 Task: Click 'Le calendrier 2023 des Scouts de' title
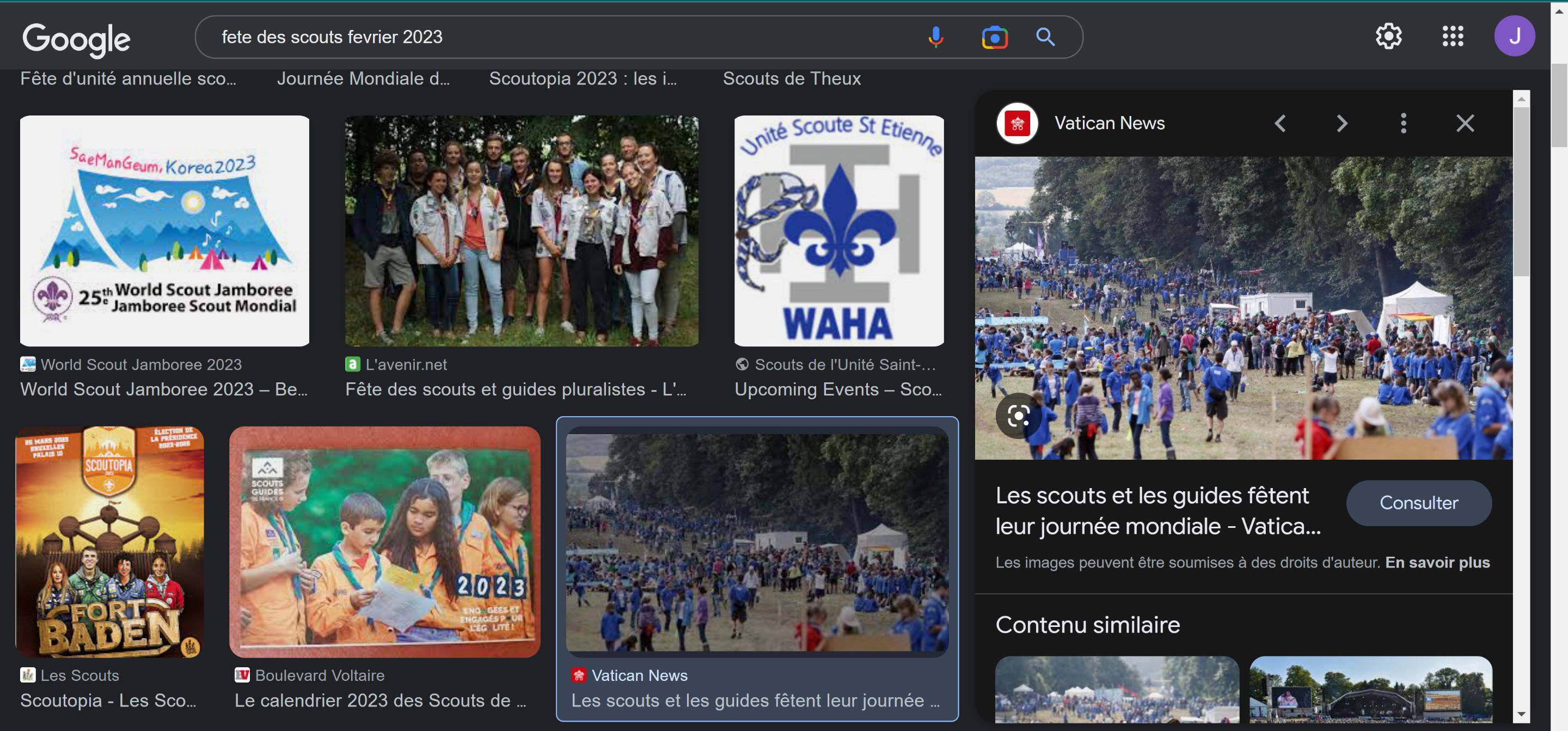point(381,700)
